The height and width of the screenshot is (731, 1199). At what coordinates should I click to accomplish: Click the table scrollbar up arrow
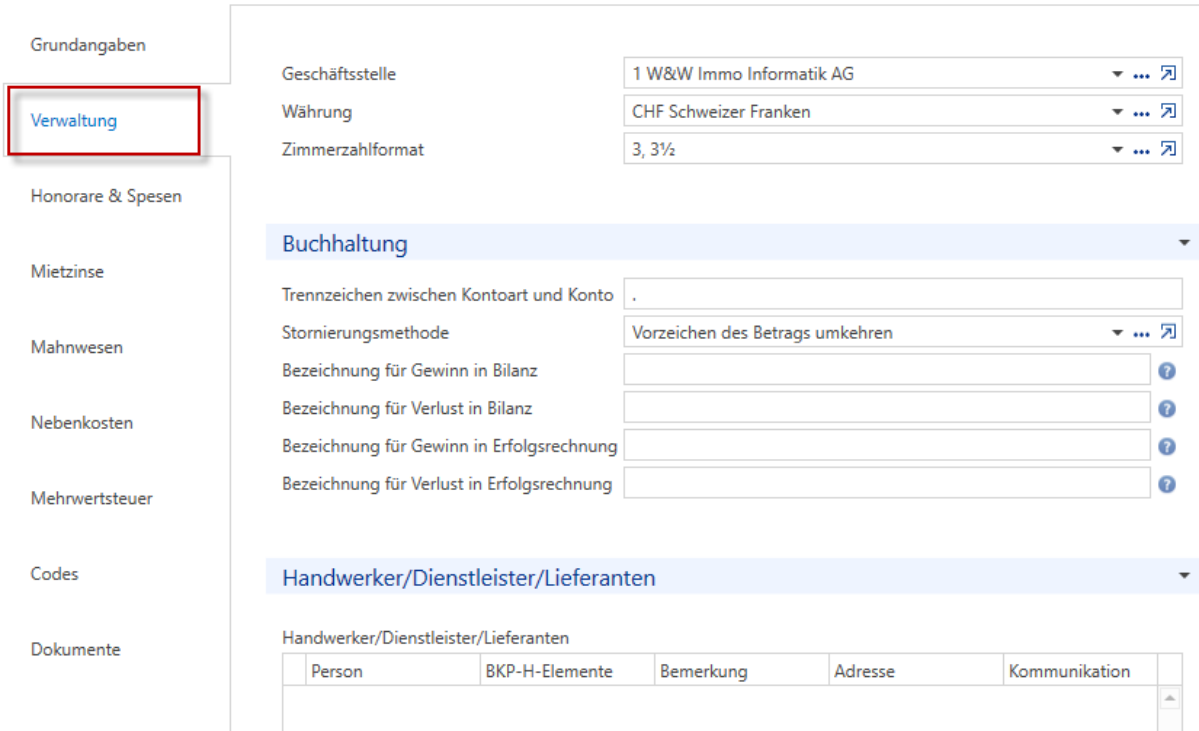coord(1170,697)
